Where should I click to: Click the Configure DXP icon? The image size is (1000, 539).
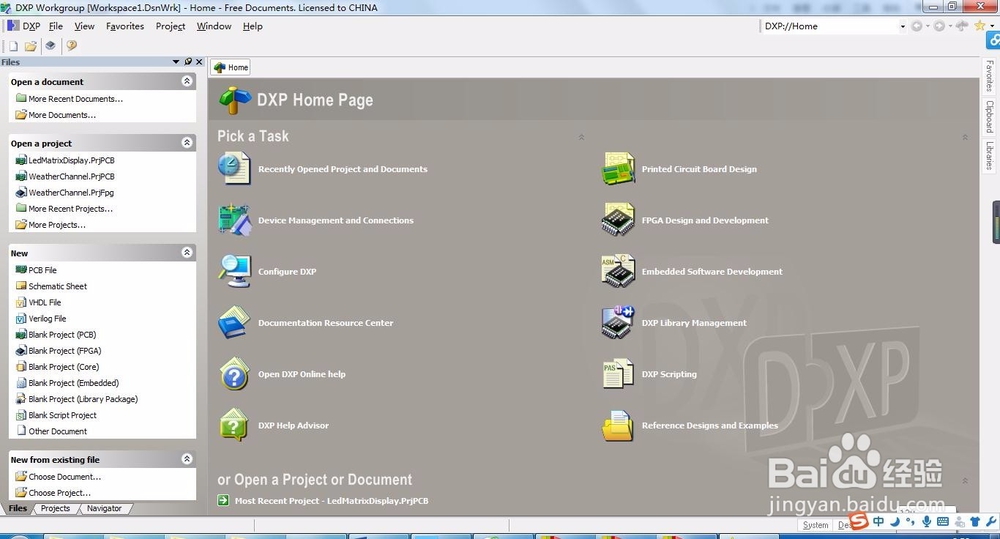(x=234, y=271)
